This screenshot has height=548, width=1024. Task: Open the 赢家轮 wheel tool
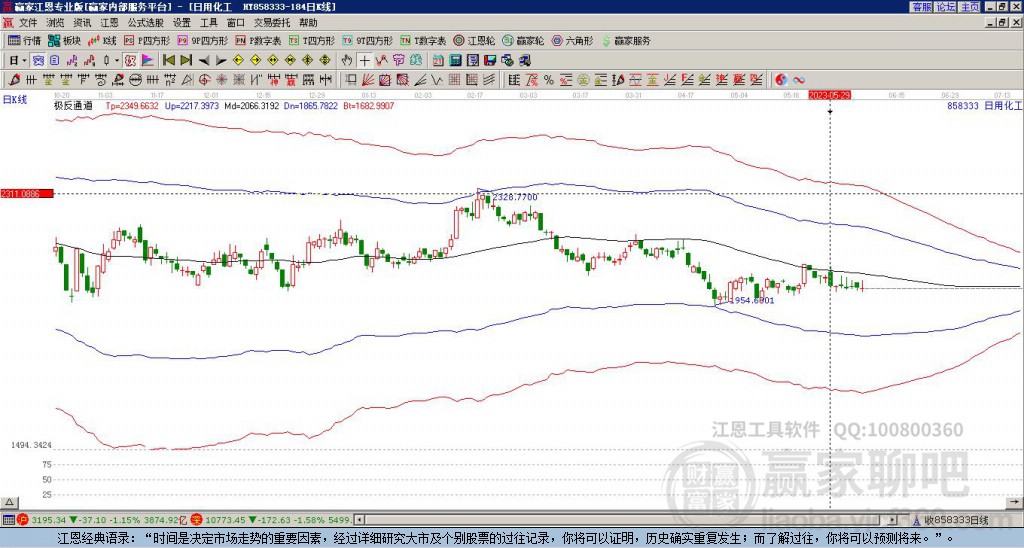[523, 40]
